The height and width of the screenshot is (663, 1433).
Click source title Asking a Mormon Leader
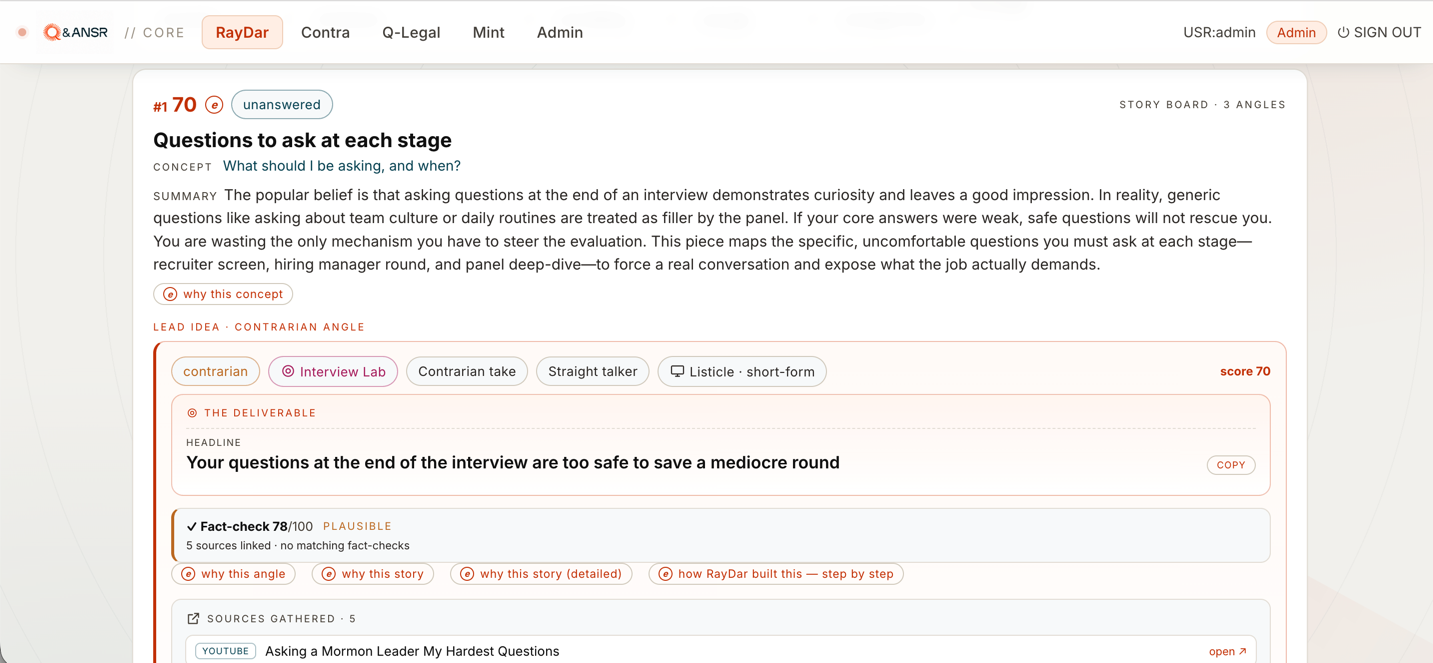tap(412, 651)
